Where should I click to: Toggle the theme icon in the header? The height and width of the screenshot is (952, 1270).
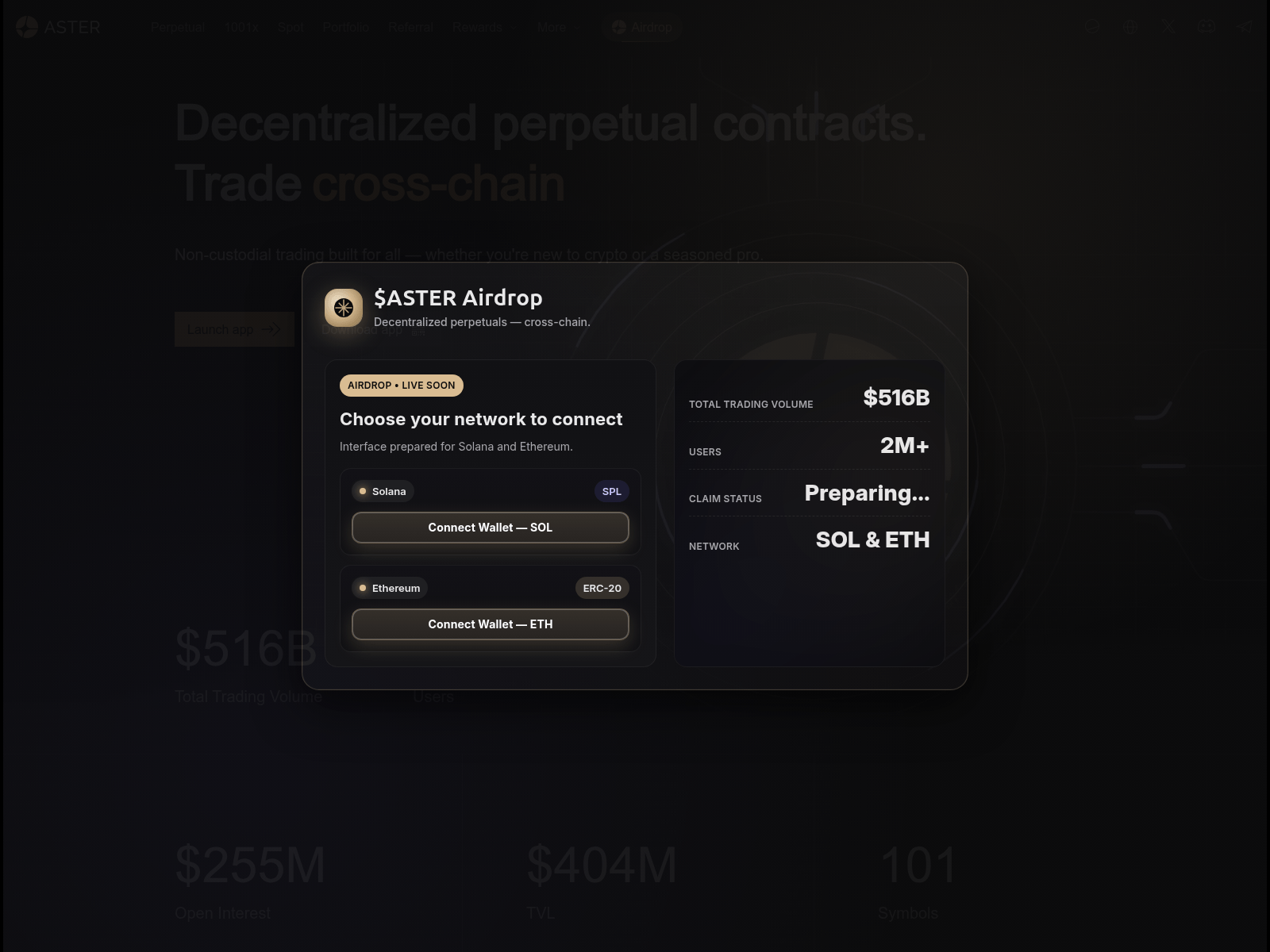pyautogui.click(x=1092, y=26)
